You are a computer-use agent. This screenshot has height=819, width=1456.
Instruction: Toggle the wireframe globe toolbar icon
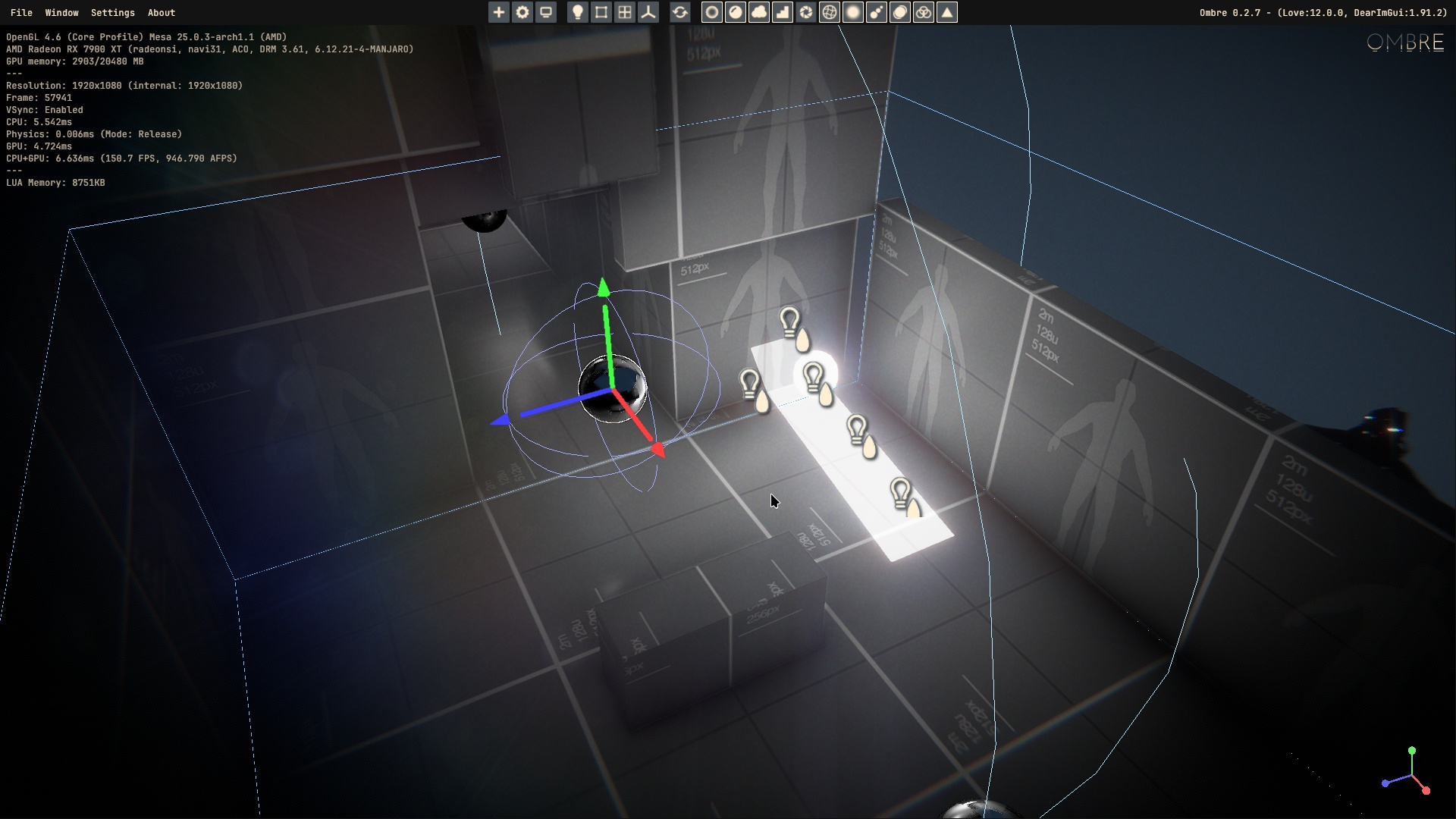pyautogui.click(x=830, y=12)
